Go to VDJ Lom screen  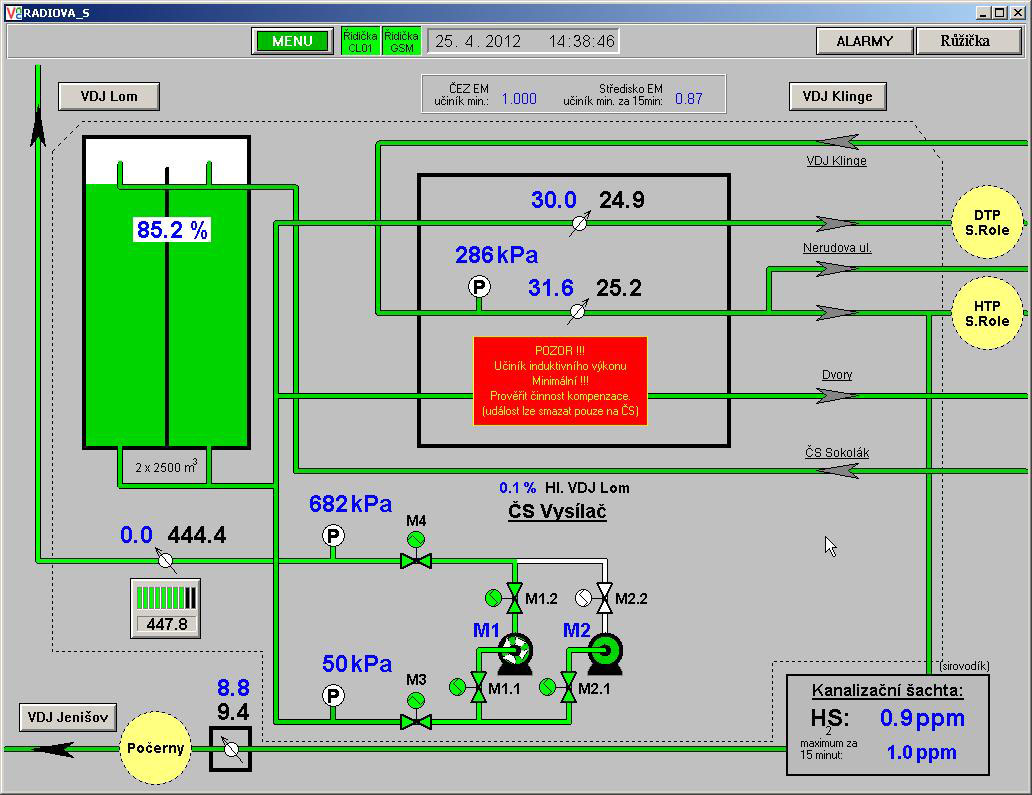[108, 96]
